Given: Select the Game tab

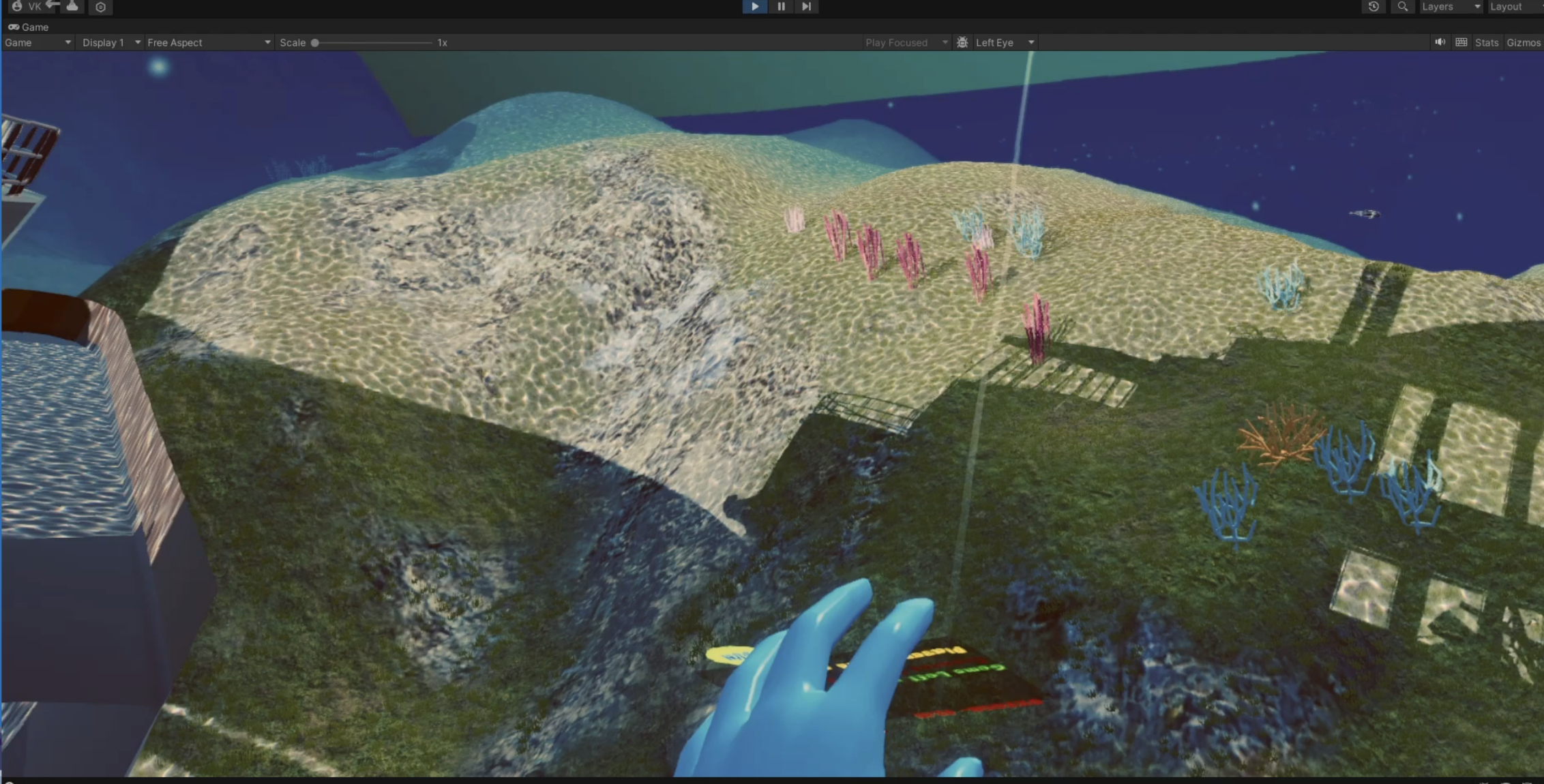Looking at the screenshot, I should click(29, 27).
